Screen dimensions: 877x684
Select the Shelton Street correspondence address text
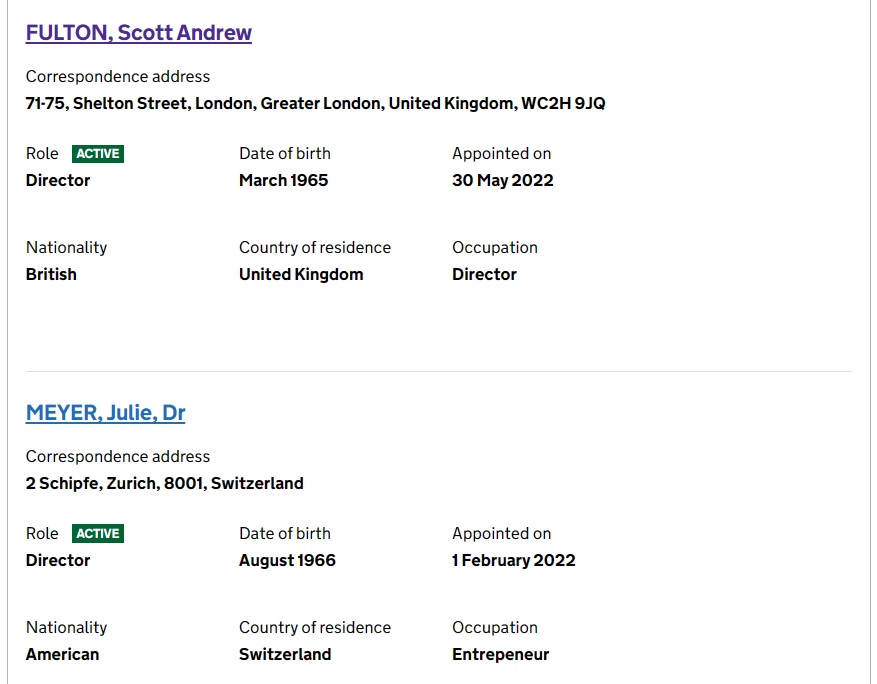[x=315, y=104]
